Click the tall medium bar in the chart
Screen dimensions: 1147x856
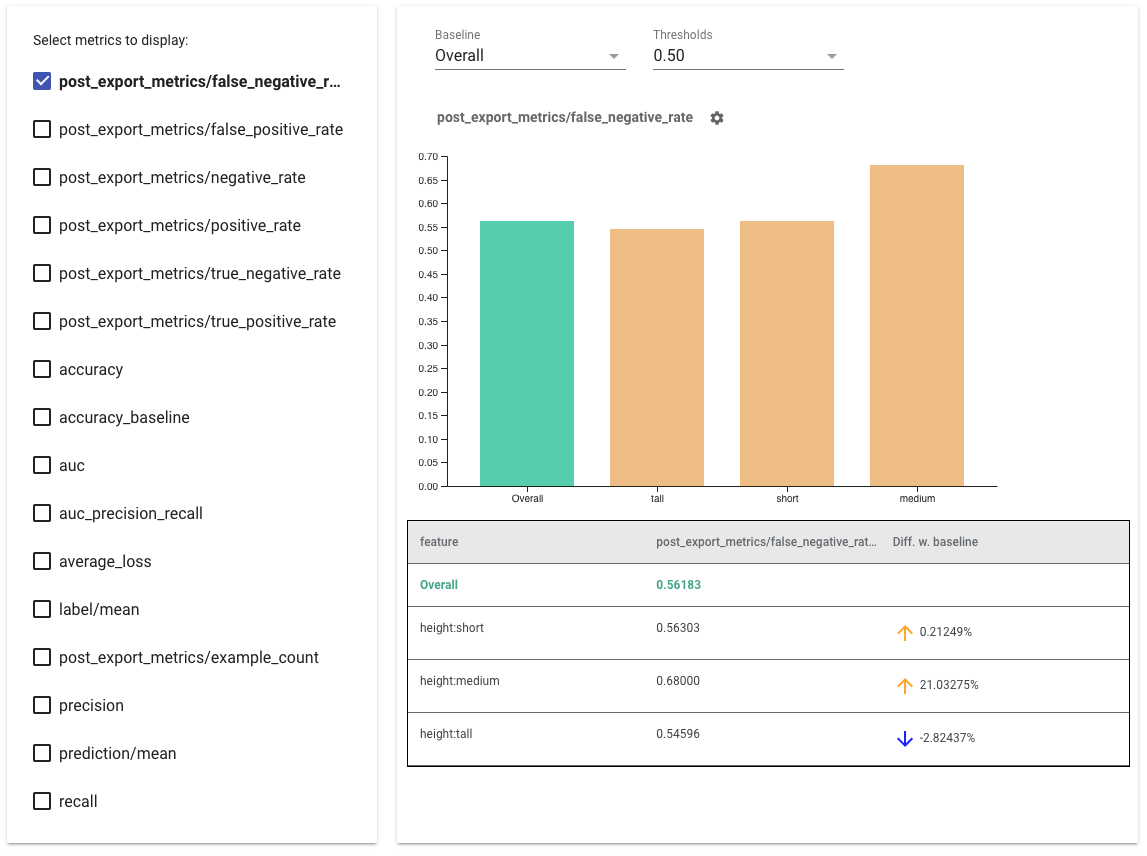(x=917, y=320)
